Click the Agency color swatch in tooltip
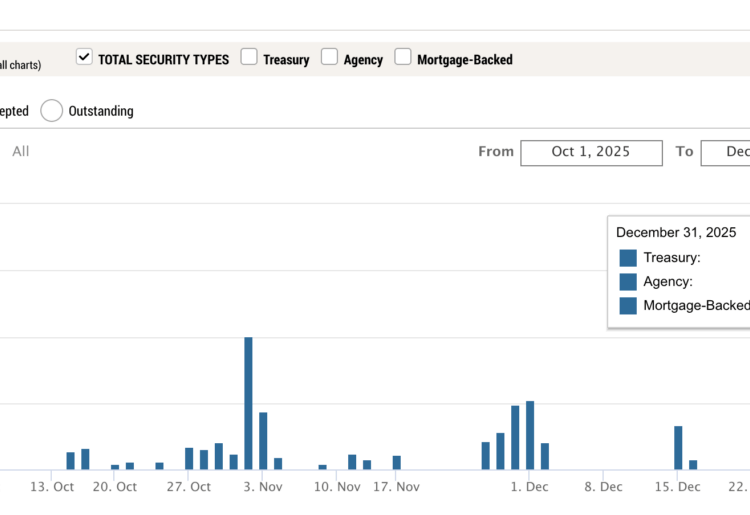 pos(628,282)
